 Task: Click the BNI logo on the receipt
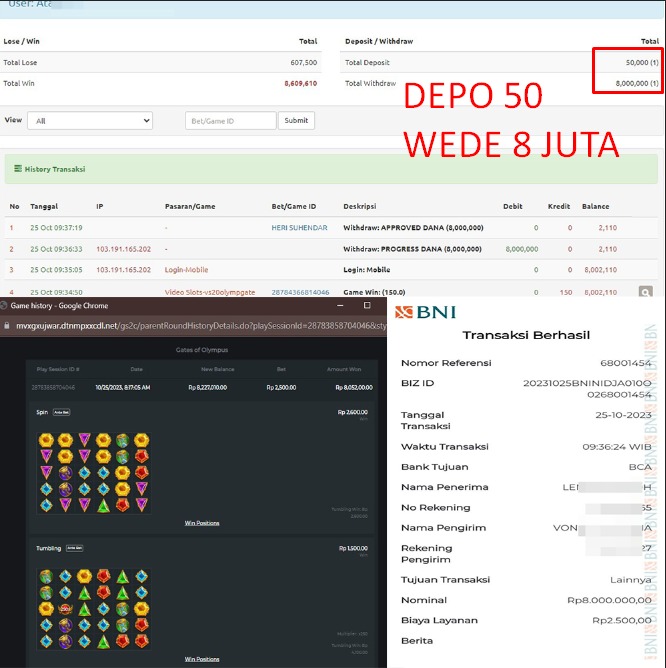(x=425, y=312)
